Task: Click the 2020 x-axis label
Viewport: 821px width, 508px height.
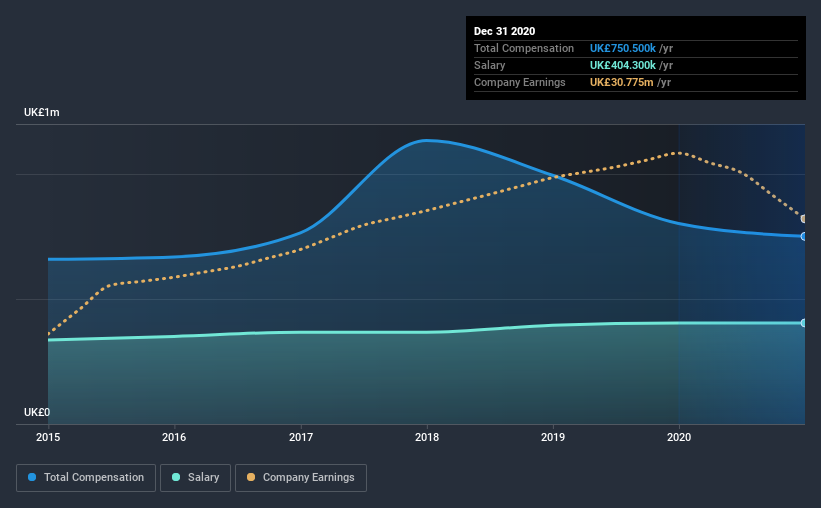Action: 679,437
